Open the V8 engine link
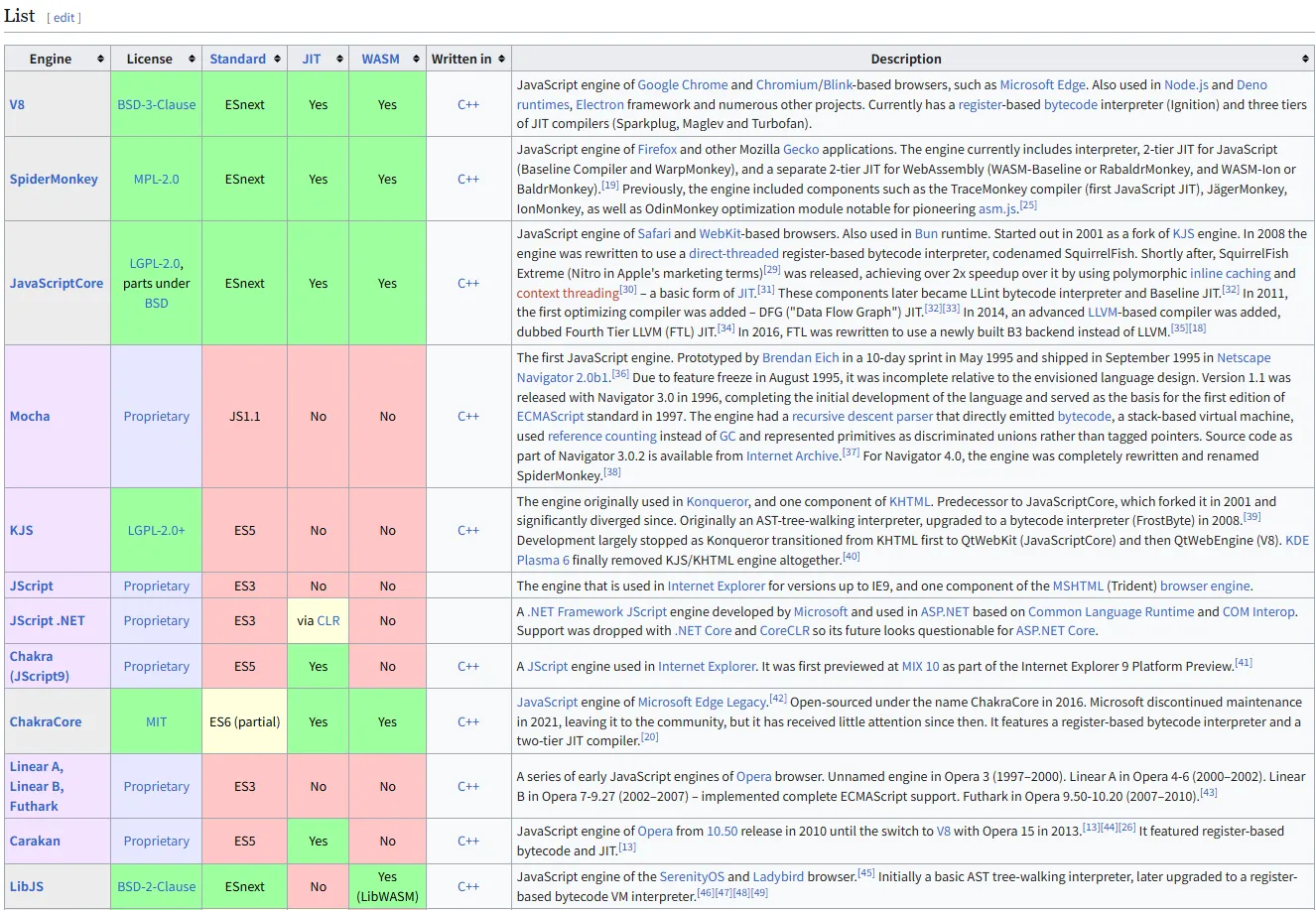 [x=17, y=104]
